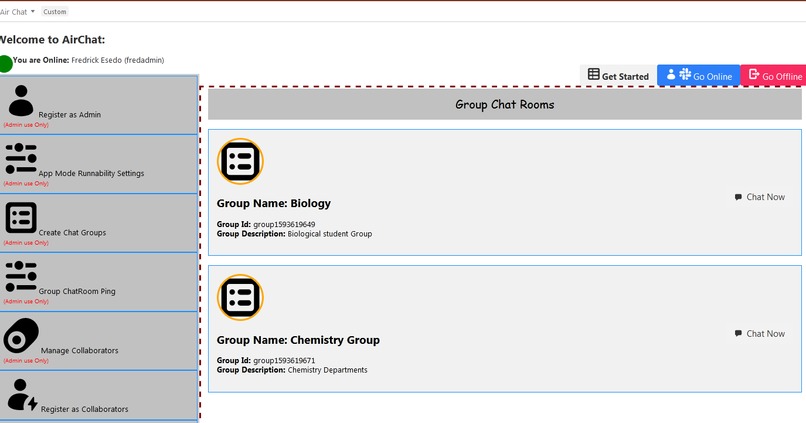The width and height of the screenshot is (806, 423).
Task: Click group id group1593619649
Action: pos(284,224)
